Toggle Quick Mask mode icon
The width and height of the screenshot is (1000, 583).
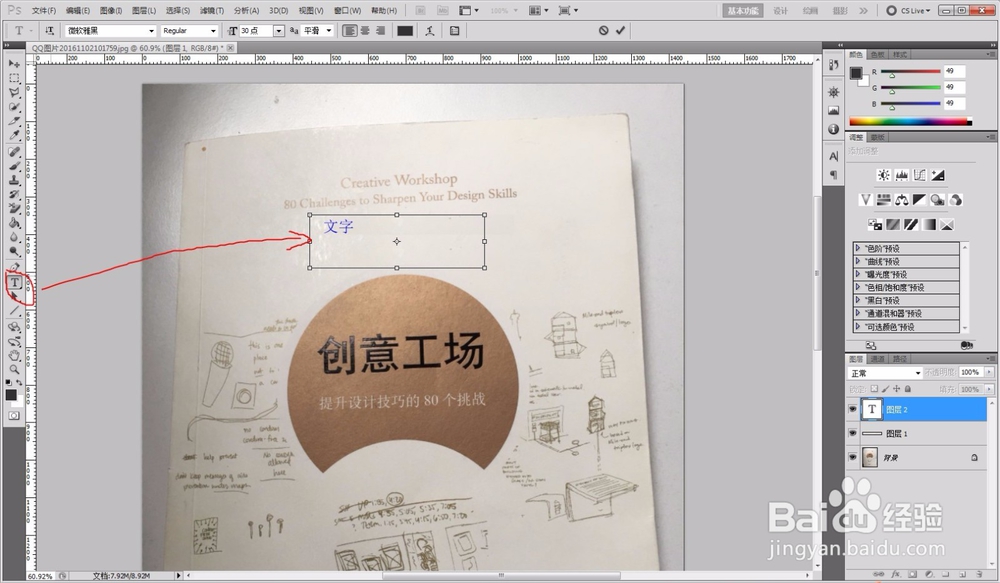[x=14, y=416]
